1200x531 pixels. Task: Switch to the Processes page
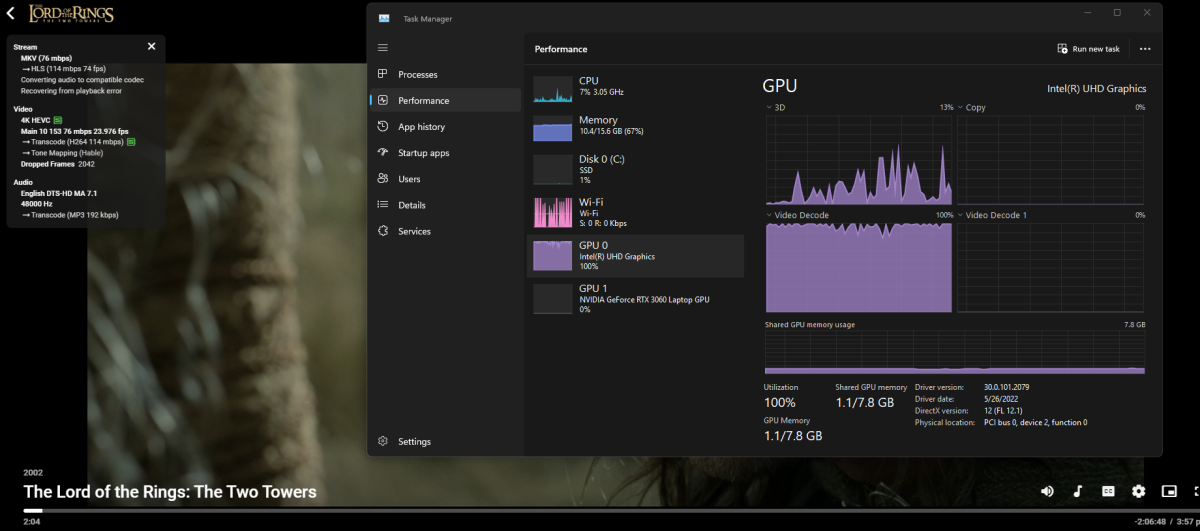[417, 75]
